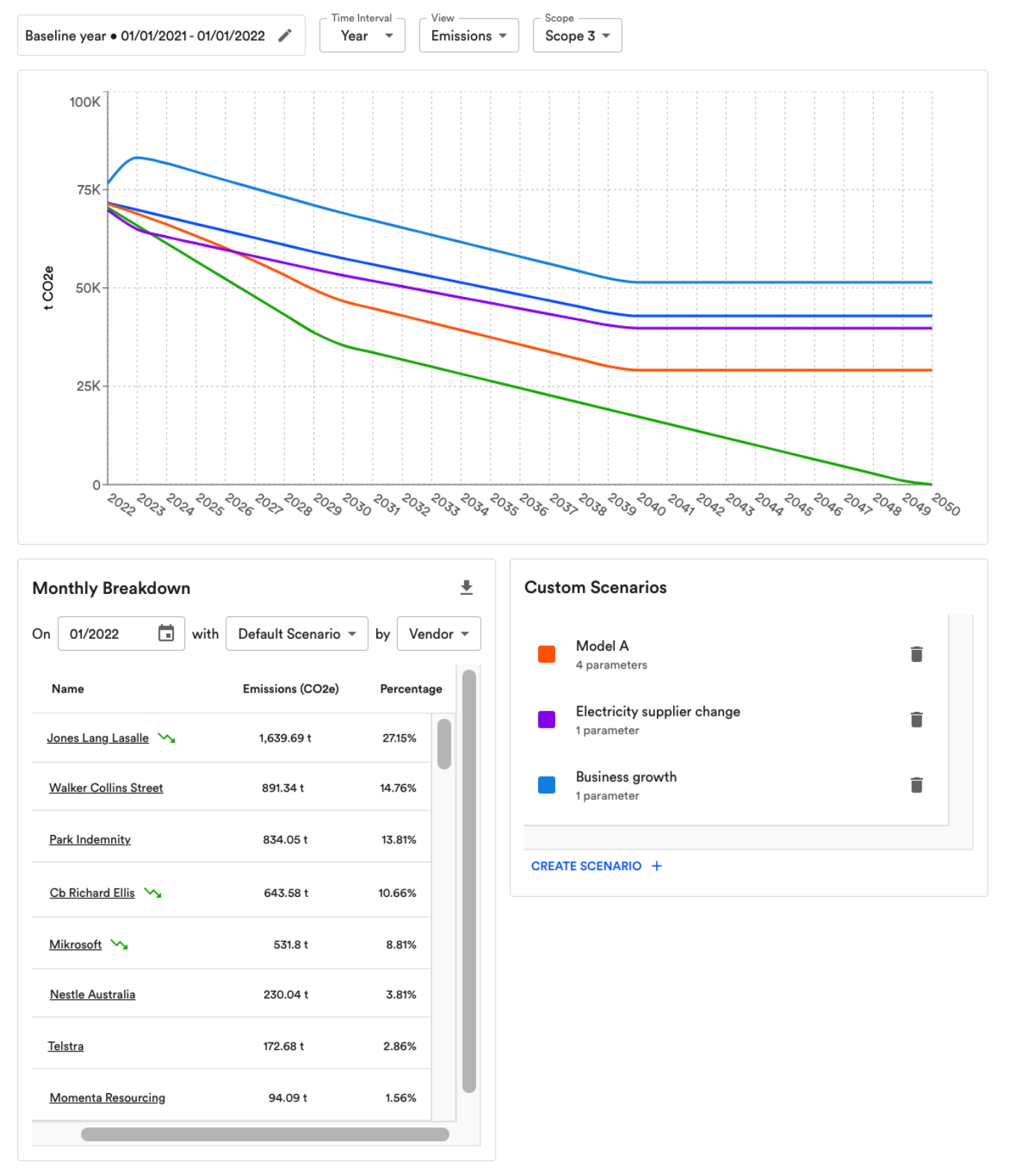This screenshot has width=1009, height=1176.
Task: Click the horizontal scrollbar under the table
Action: pos(265,1134)
